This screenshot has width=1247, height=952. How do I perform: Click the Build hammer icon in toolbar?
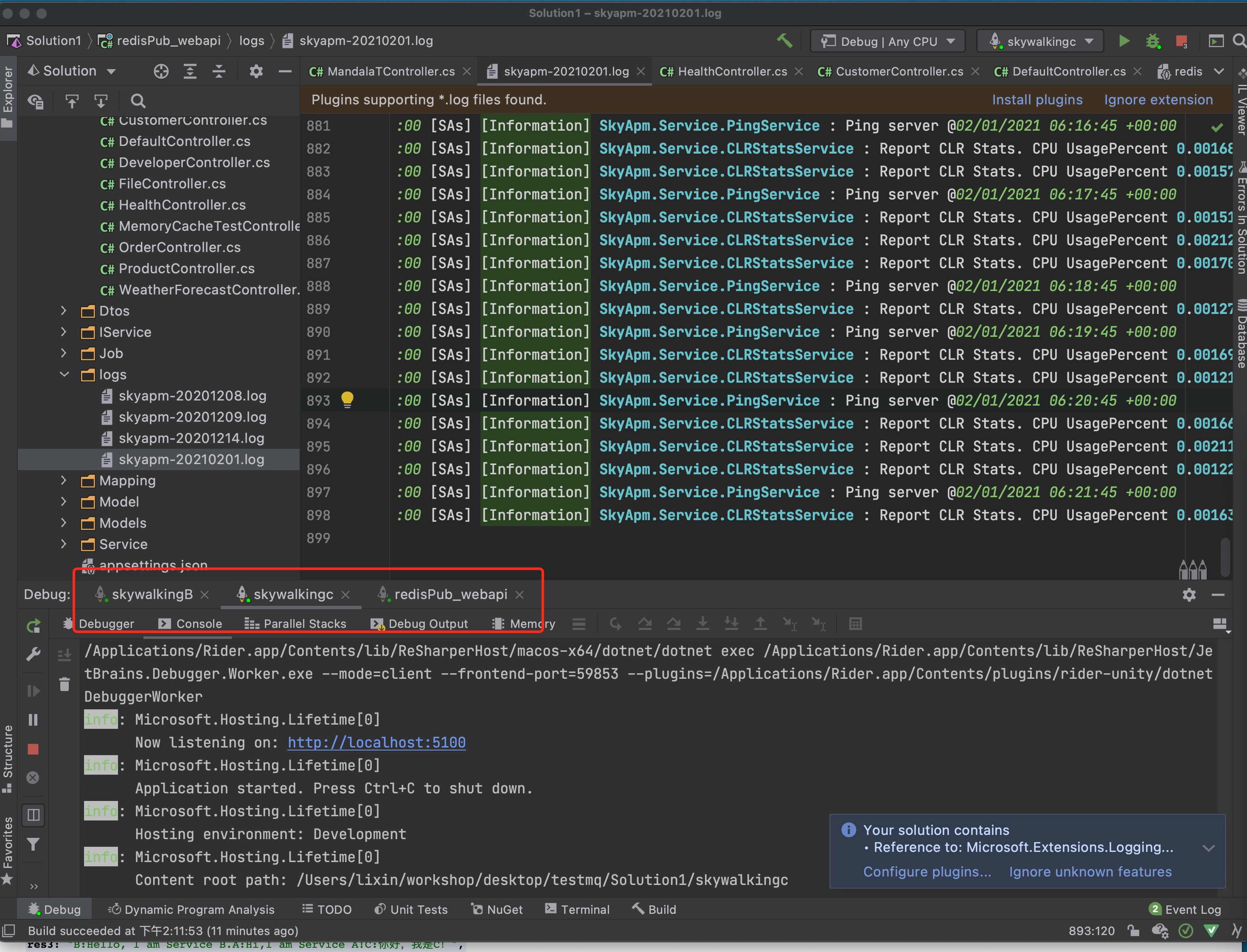(784, 41)
